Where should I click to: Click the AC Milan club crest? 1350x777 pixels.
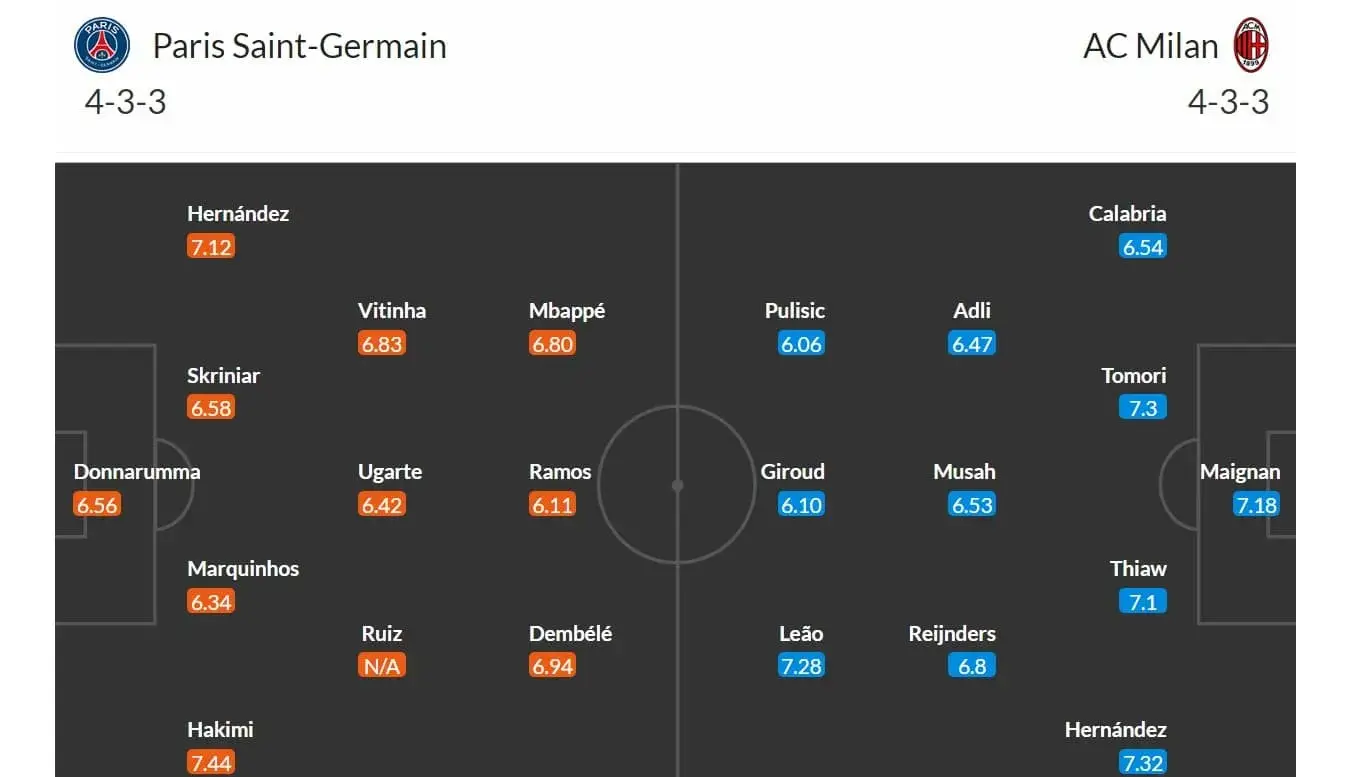1250,46
